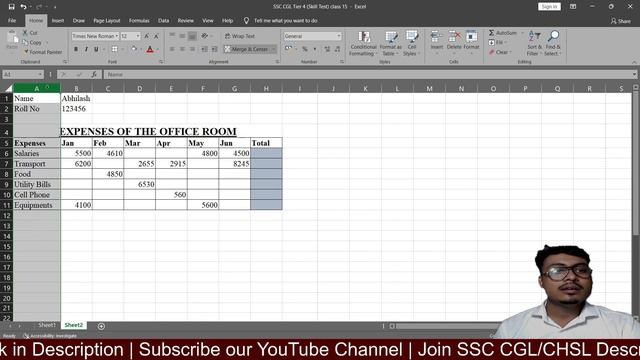
Task: Click AutoSum button
Action: point(503,33)
